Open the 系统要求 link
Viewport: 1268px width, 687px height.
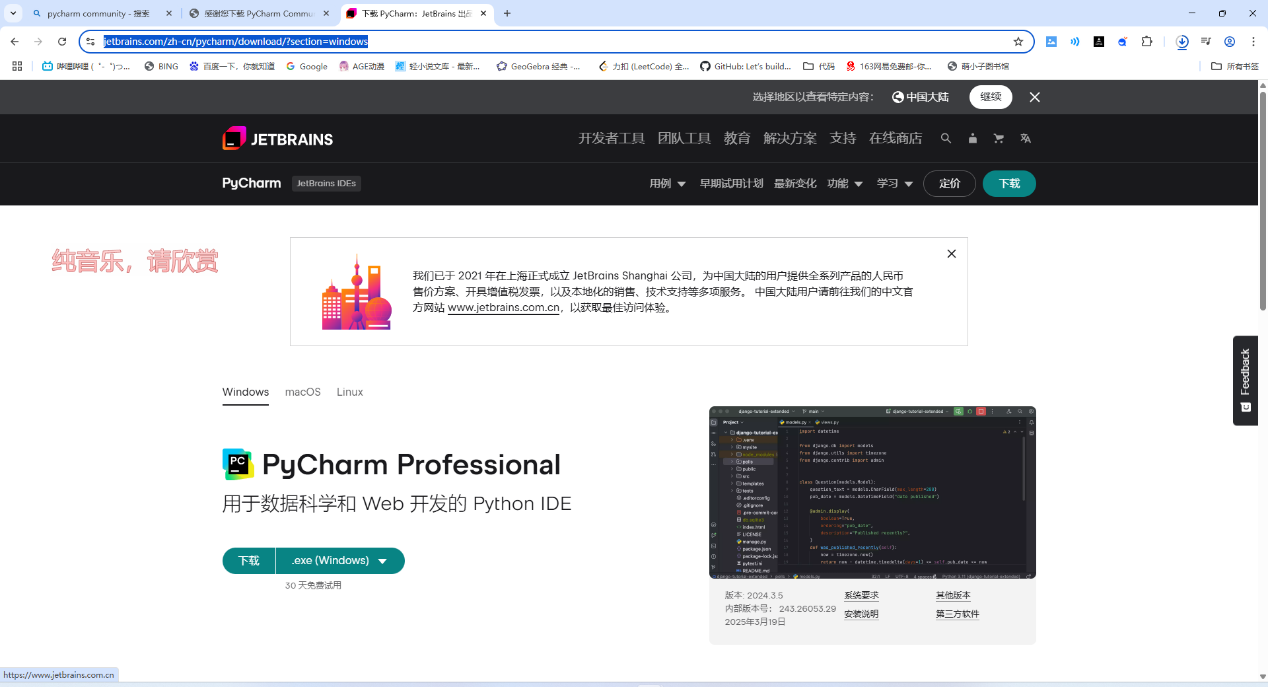(861, 595)
